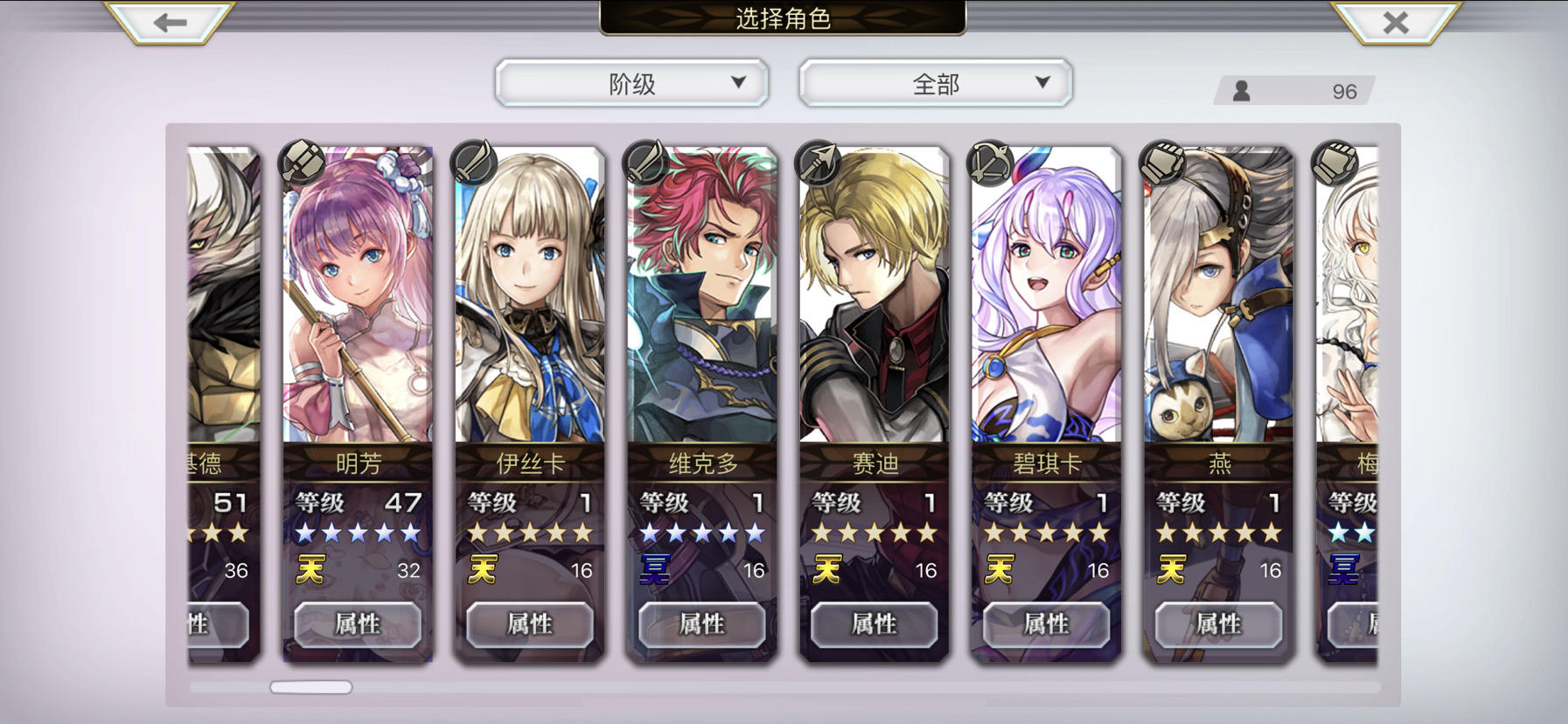1568x724 pixels.
Task: Click the sword class icon on 伊丝卡
Action: 474,163
